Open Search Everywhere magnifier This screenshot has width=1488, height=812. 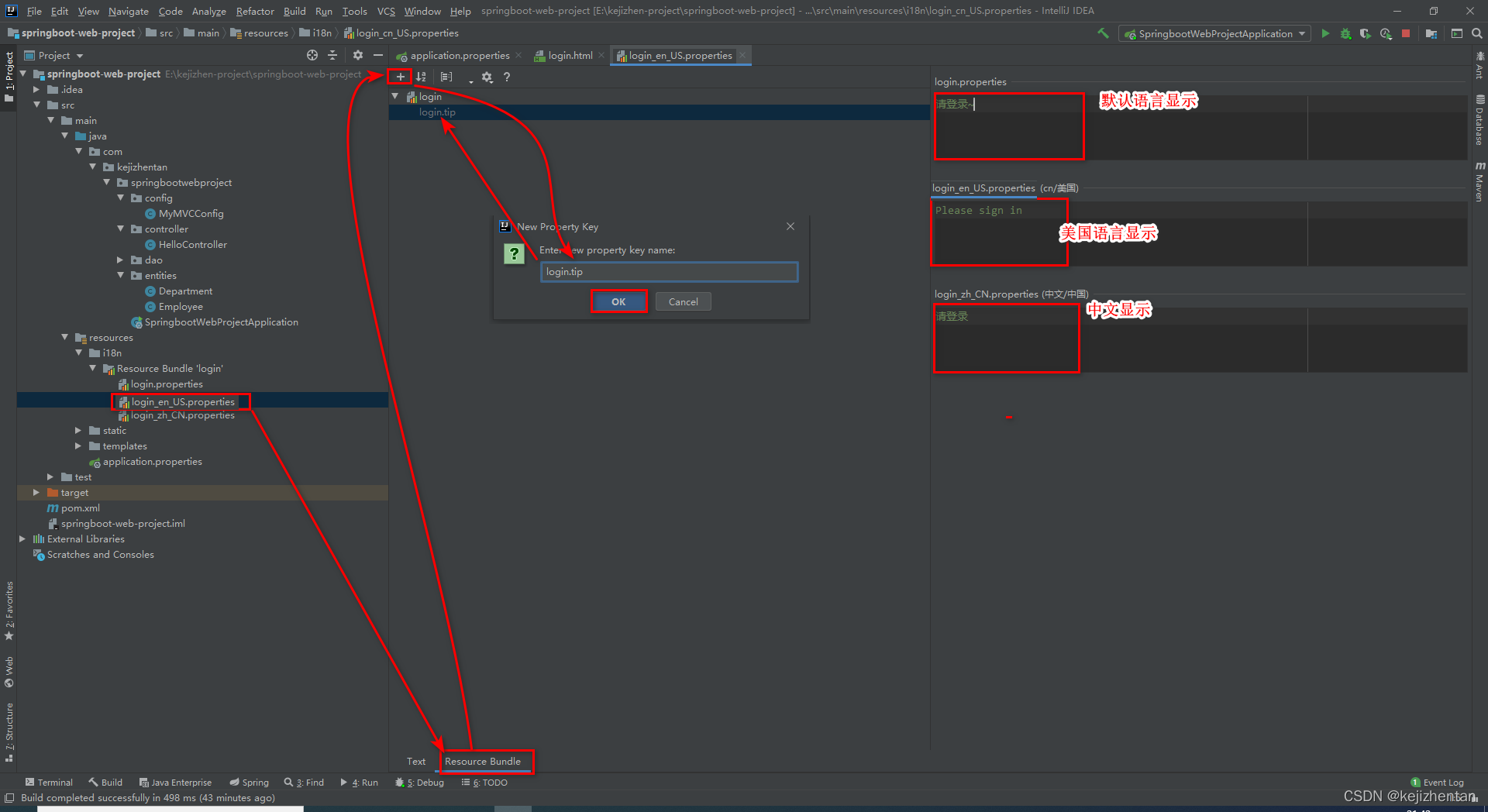pos(1477,33)
